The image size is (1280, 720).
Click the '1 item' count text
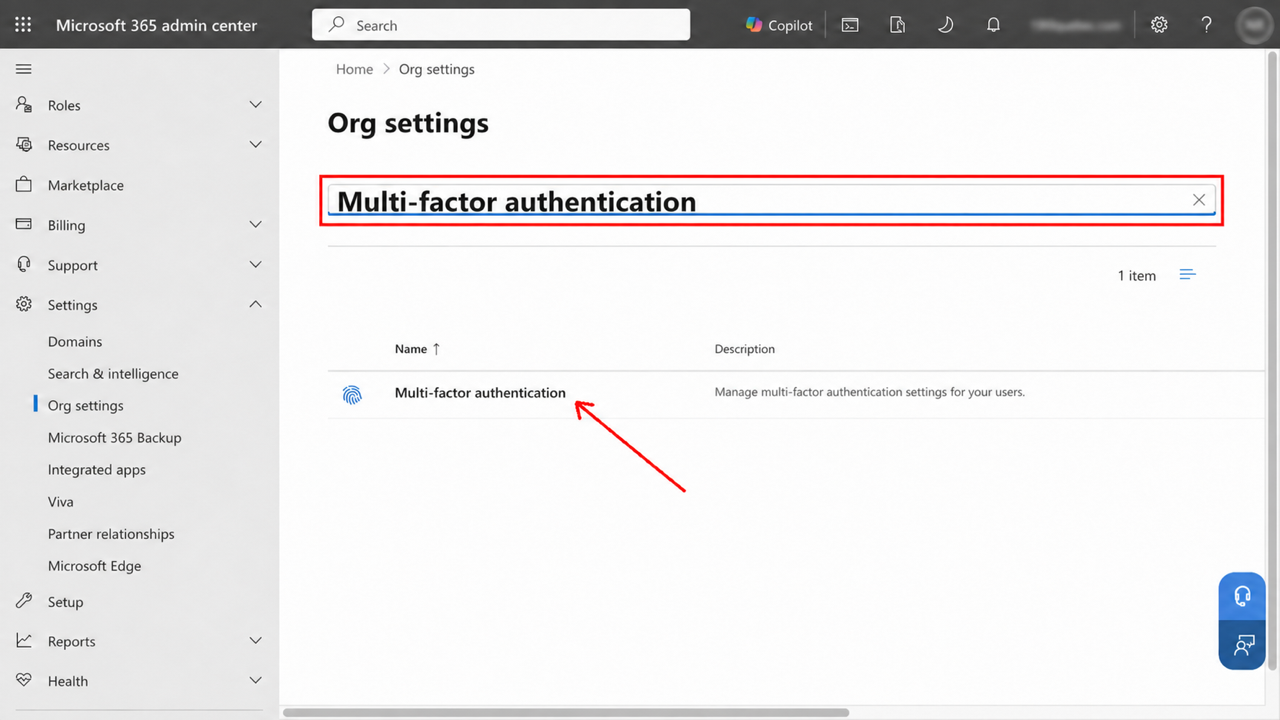(x=1137, y=275)
